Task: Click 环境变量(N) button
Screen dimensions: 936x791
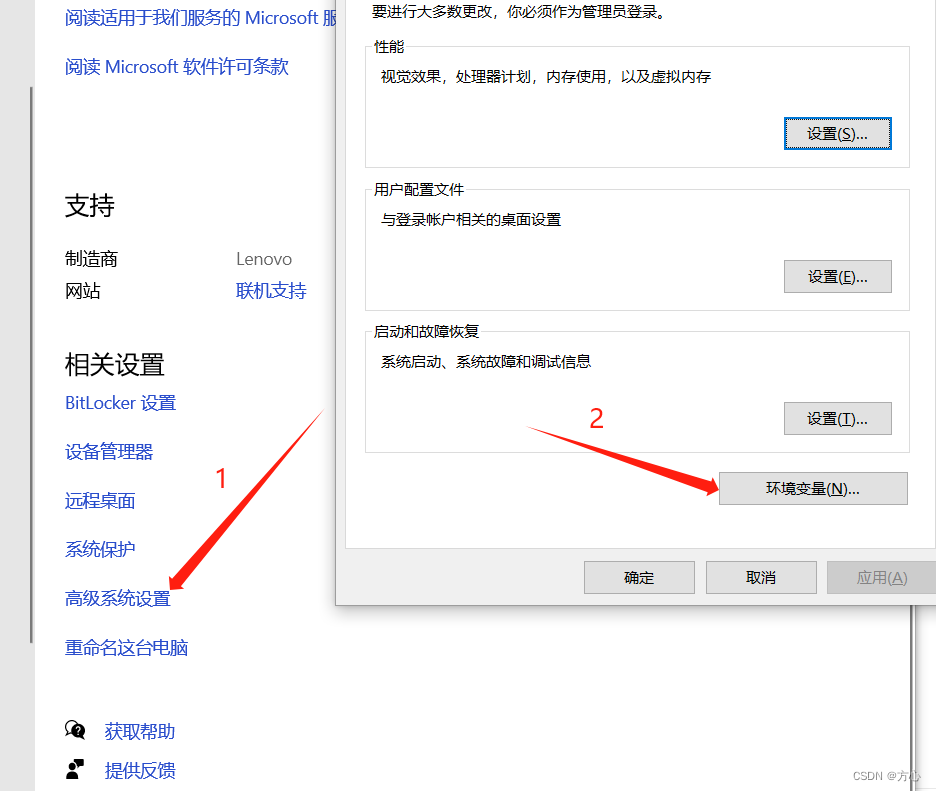Action: [812, 488]
